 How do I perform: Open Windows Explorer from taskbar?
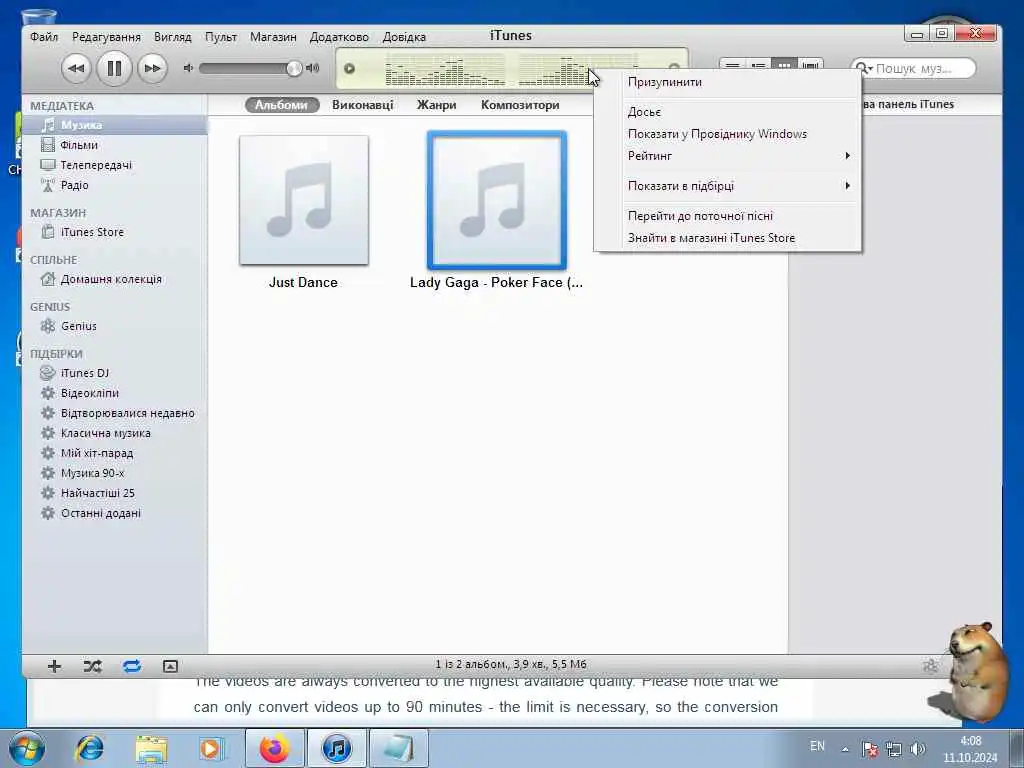(151, 748)
